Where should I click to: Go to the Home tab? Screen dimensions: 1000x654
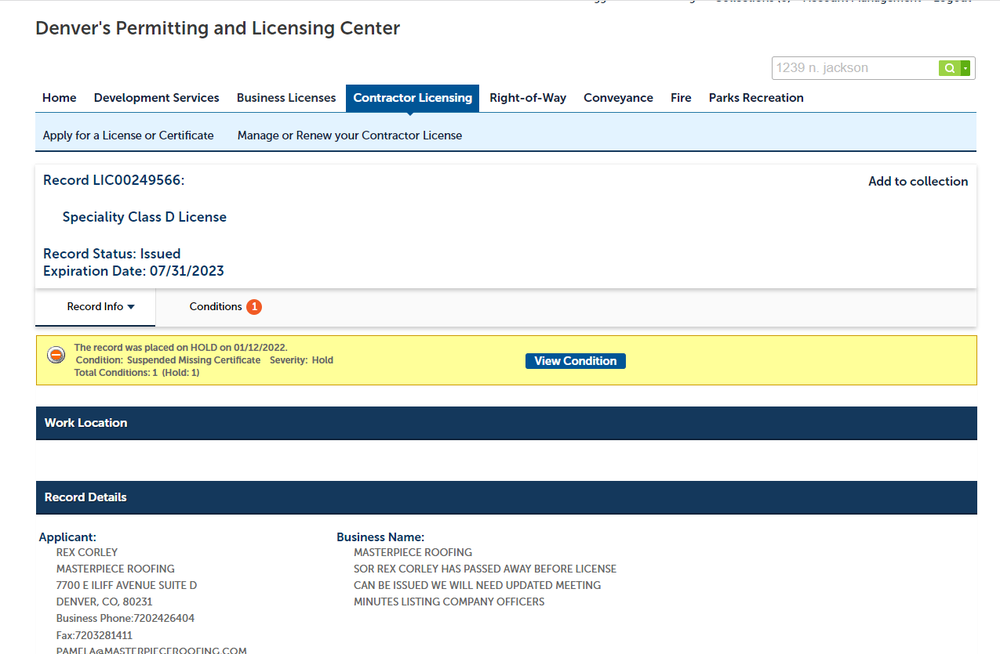click(59, 98)
